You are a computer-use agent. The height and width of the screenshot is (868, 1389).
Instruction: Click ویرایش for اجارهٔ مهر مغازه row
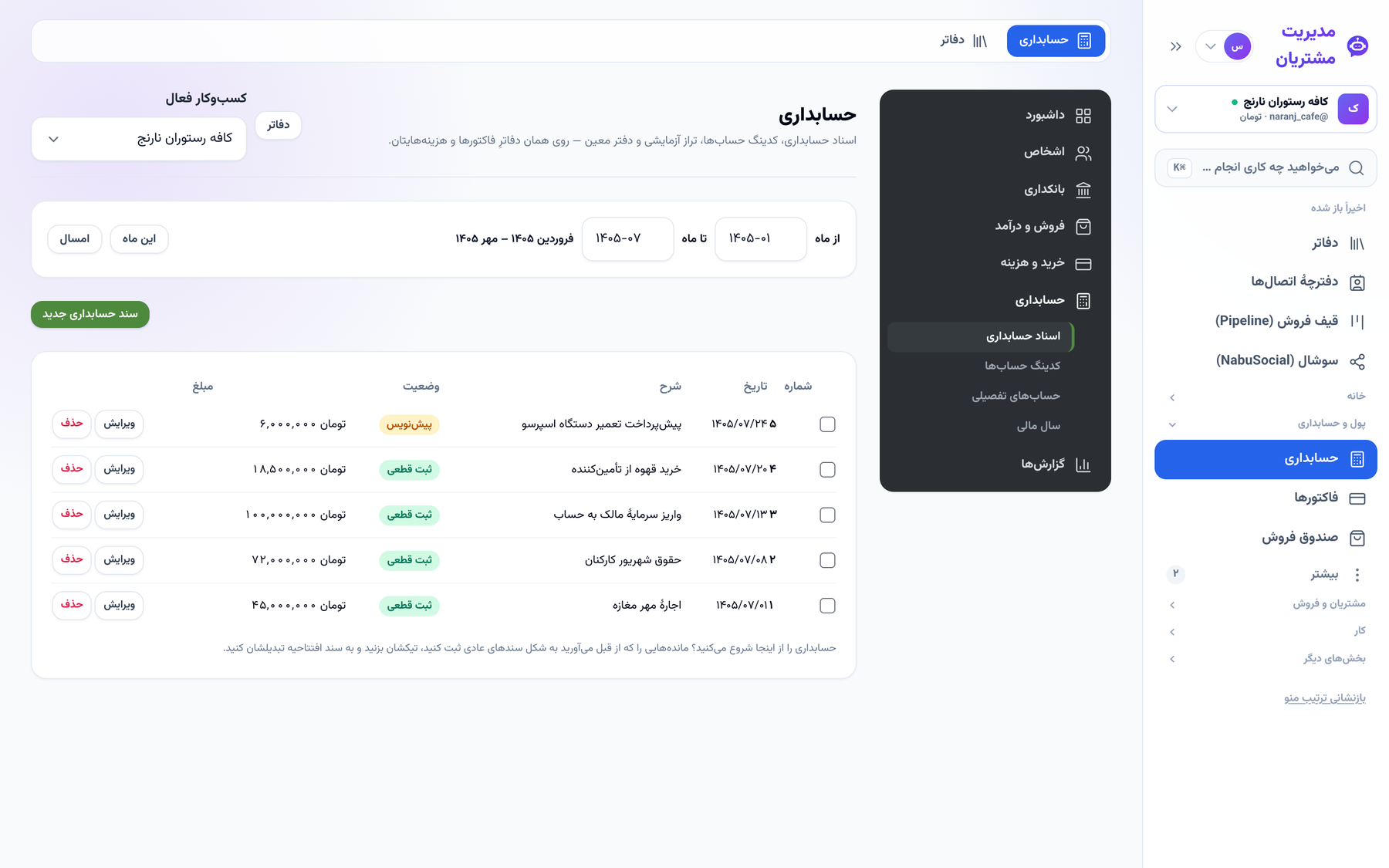pyautogui.click(x=119, y=605)
